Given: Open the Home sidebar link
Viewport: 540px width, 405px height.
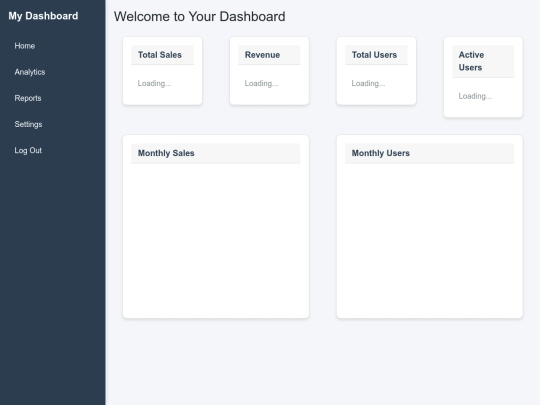Looking at the screenshot, I should click(25, 46).
